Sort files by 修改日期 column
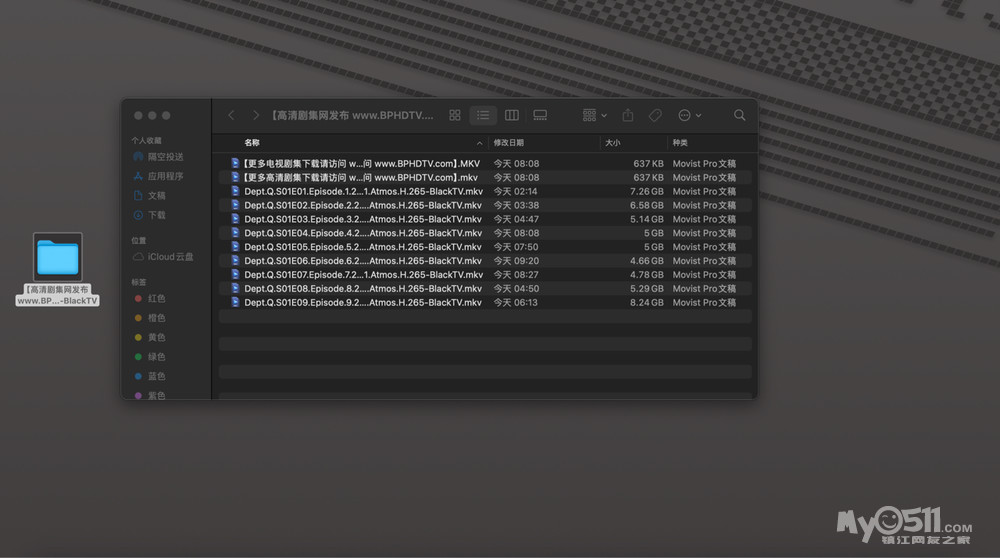This screenshot has width=1000, height=558. (x=510, y=143)
